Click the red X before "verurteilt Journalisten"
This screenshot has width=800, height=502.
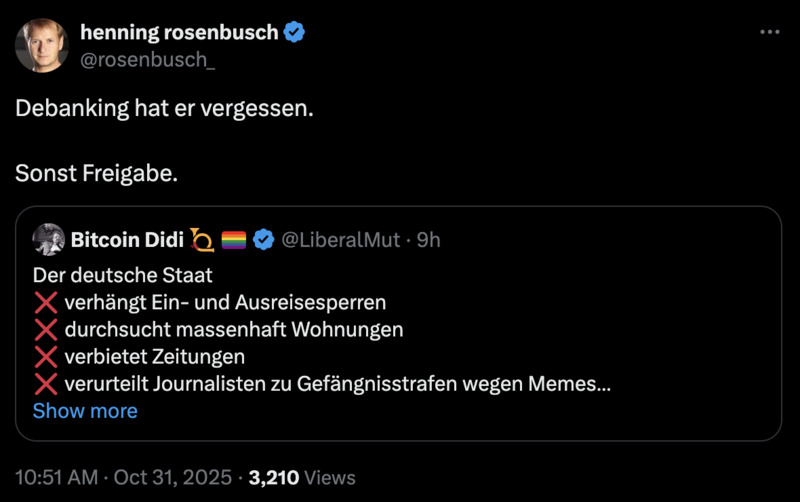point(46,384)
